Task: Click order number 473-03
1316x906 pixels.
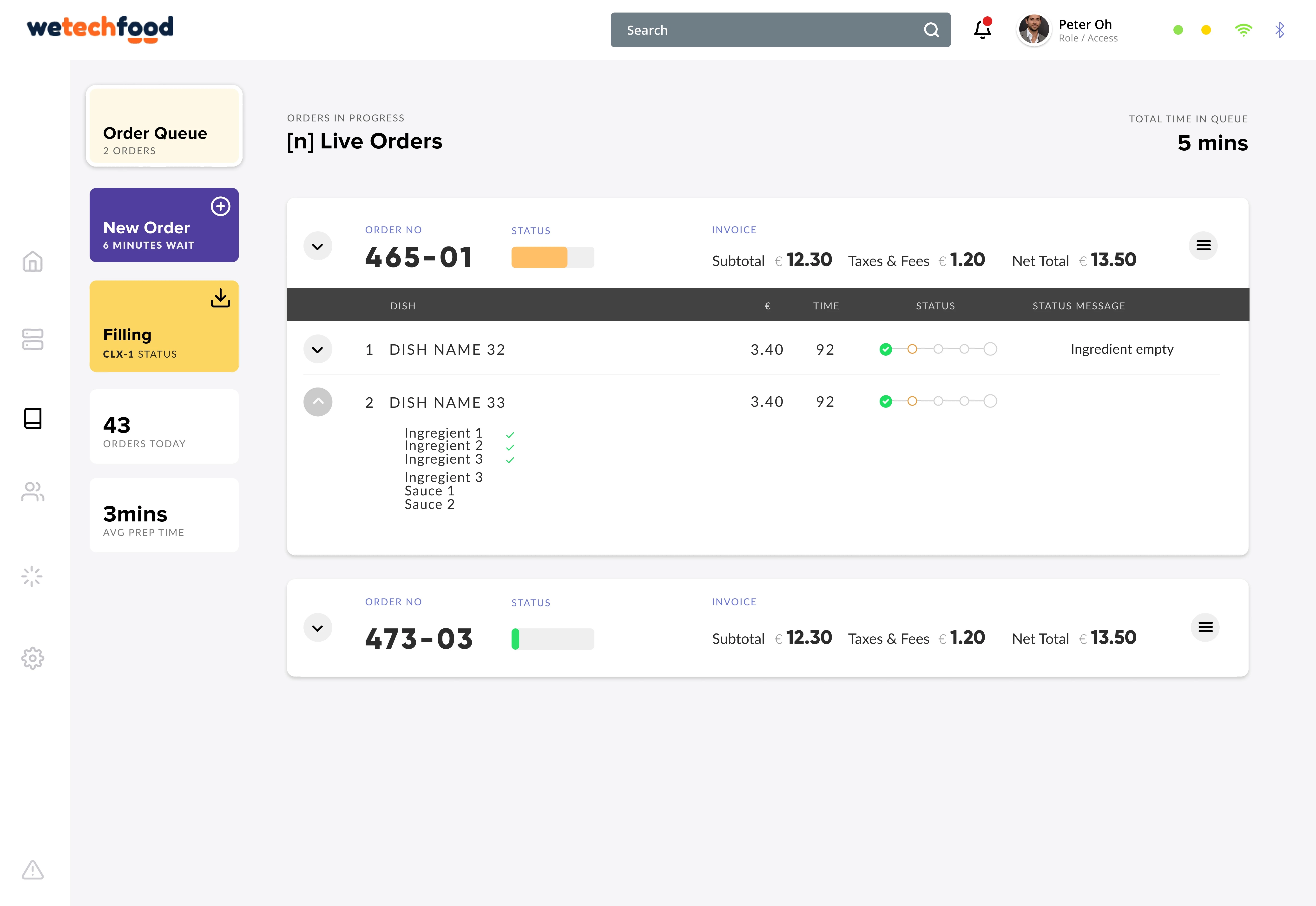Action: 419,639
